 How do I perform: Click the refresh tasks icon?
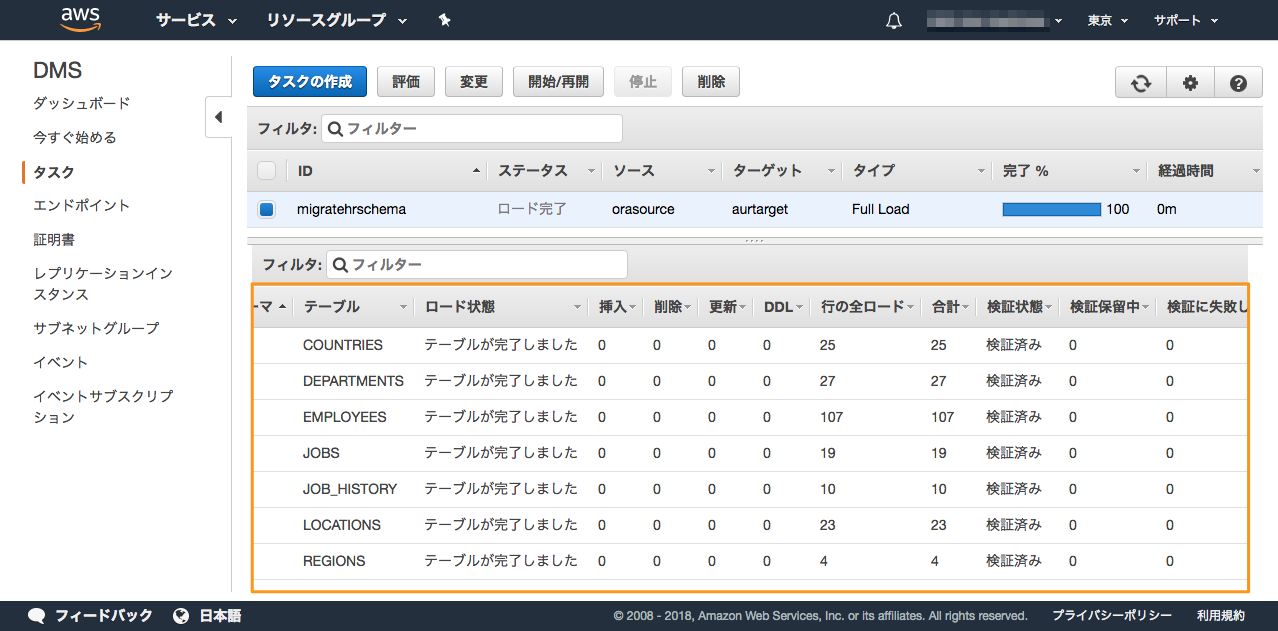[1141, 83]
